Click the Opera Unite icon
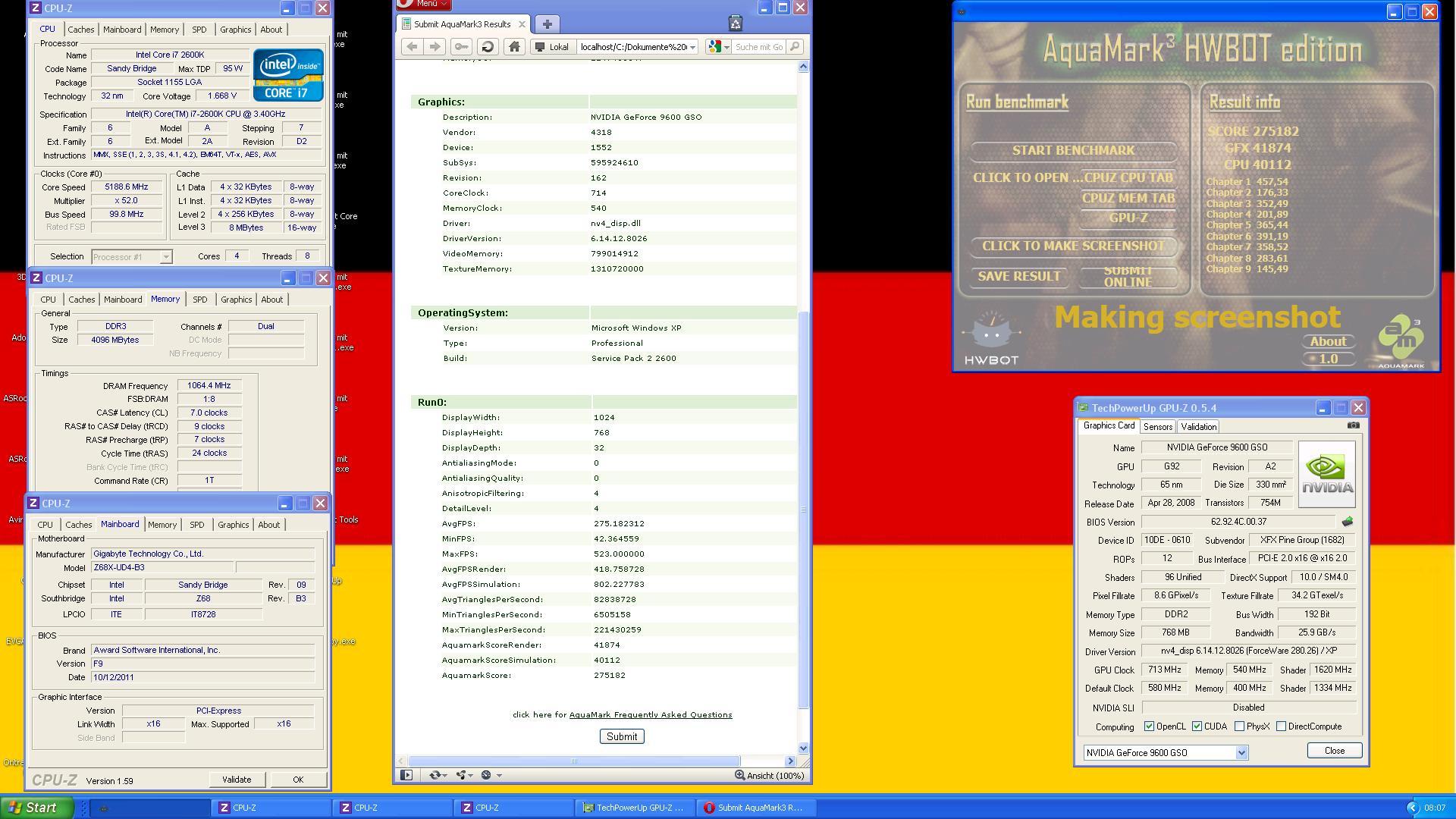This screenshot has height=819, width=1456. tap(460, 775)
